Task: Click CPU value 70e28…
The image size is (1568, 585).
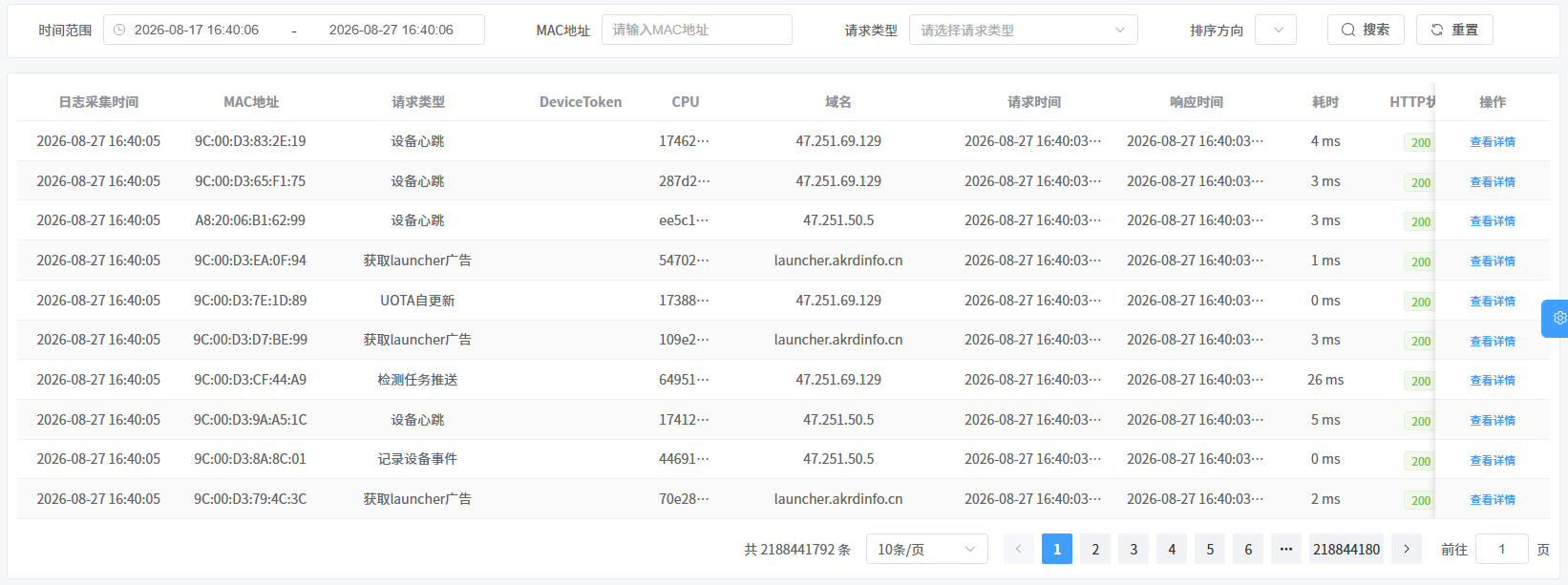Action: pyautogui.click(x=684, y=498)
